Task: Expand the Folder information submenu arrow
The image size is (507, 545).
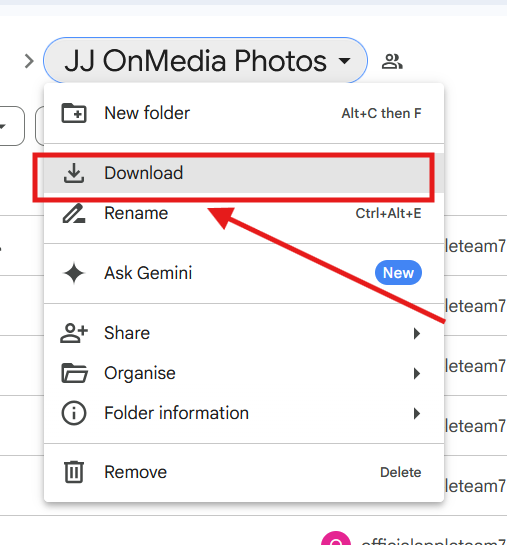Action: pyautogui.click(x=417, y=414)
